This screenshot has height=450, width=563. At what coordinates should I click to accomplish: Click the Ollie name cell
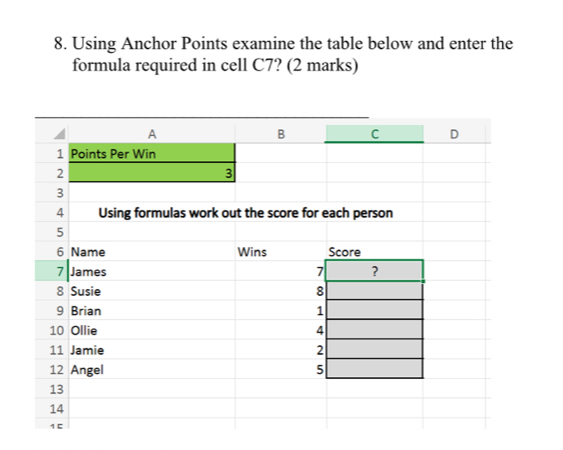pyautogui.click(x=152, y=330)
